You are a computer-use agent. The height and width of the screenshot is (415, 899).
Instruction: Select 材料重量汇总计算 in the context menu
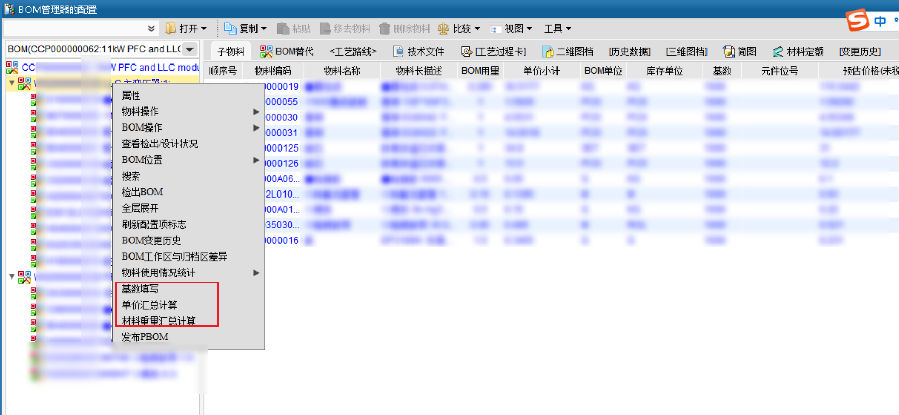158,321
